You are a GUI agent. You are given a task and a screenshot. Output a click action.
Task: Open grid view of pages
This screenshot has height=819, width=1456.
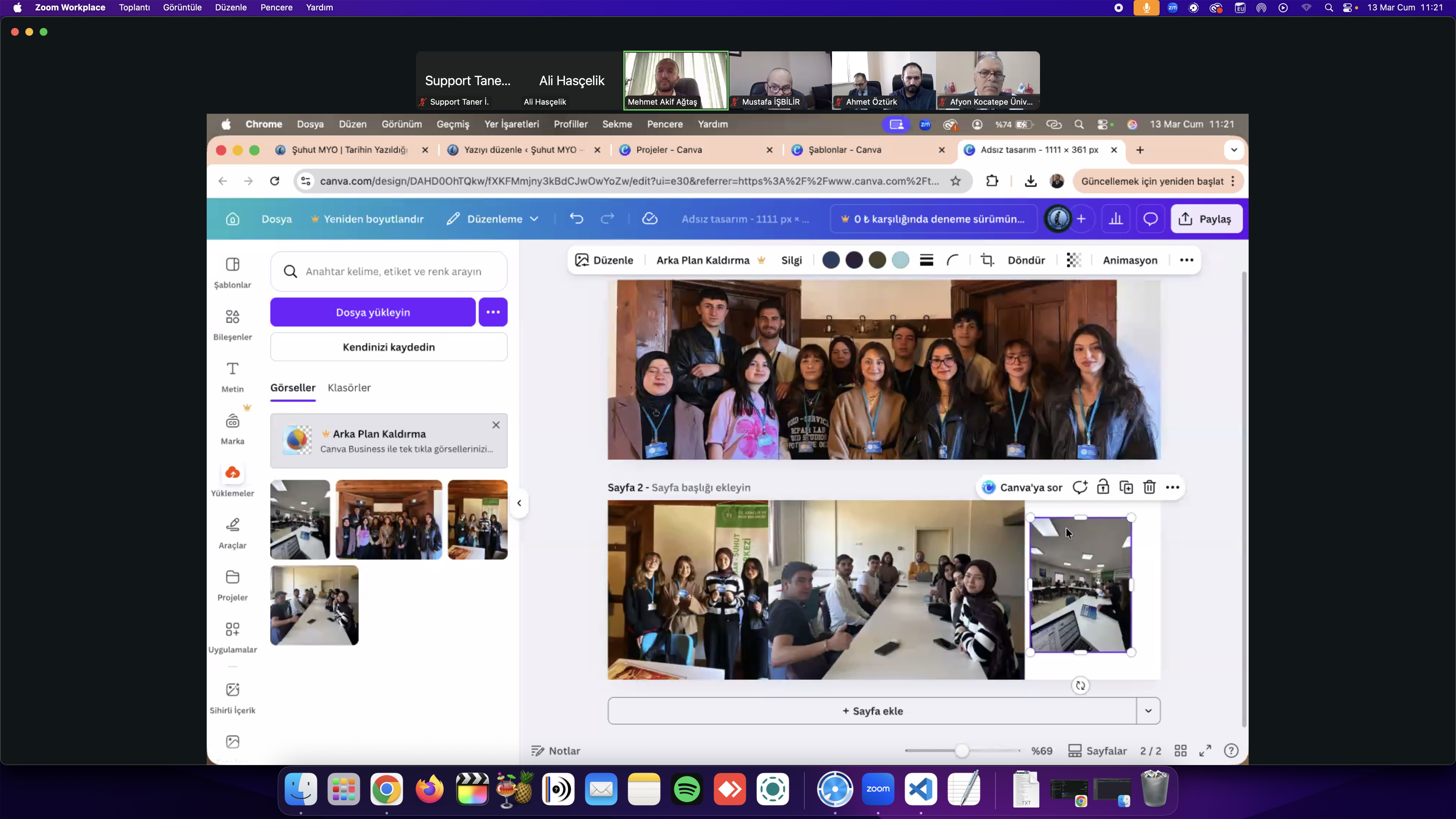tap(1180, 751)
